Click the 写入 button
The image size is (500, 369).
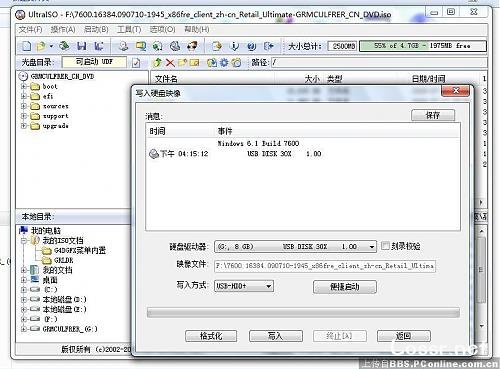276,336
